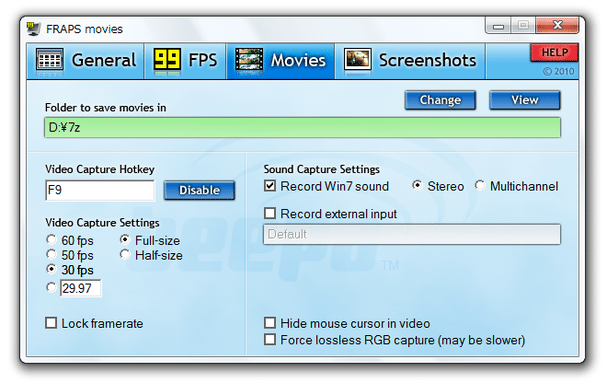Open the General tab
The height and width of the screenshot is (383, 607).
(x=86, y=61)
